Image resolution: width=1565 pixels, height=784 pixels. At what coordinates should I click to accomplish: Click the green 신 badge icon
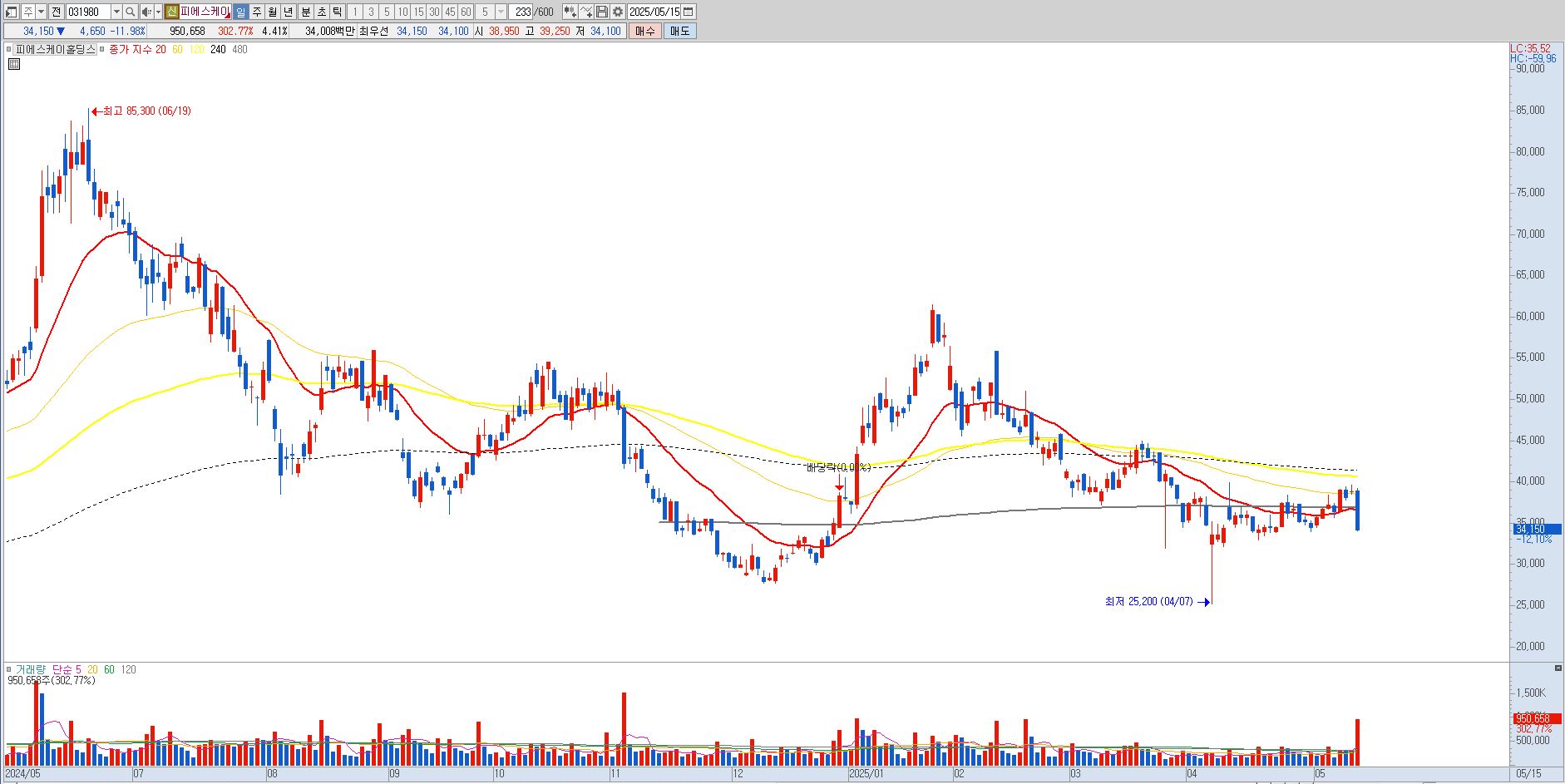(171, 12)
